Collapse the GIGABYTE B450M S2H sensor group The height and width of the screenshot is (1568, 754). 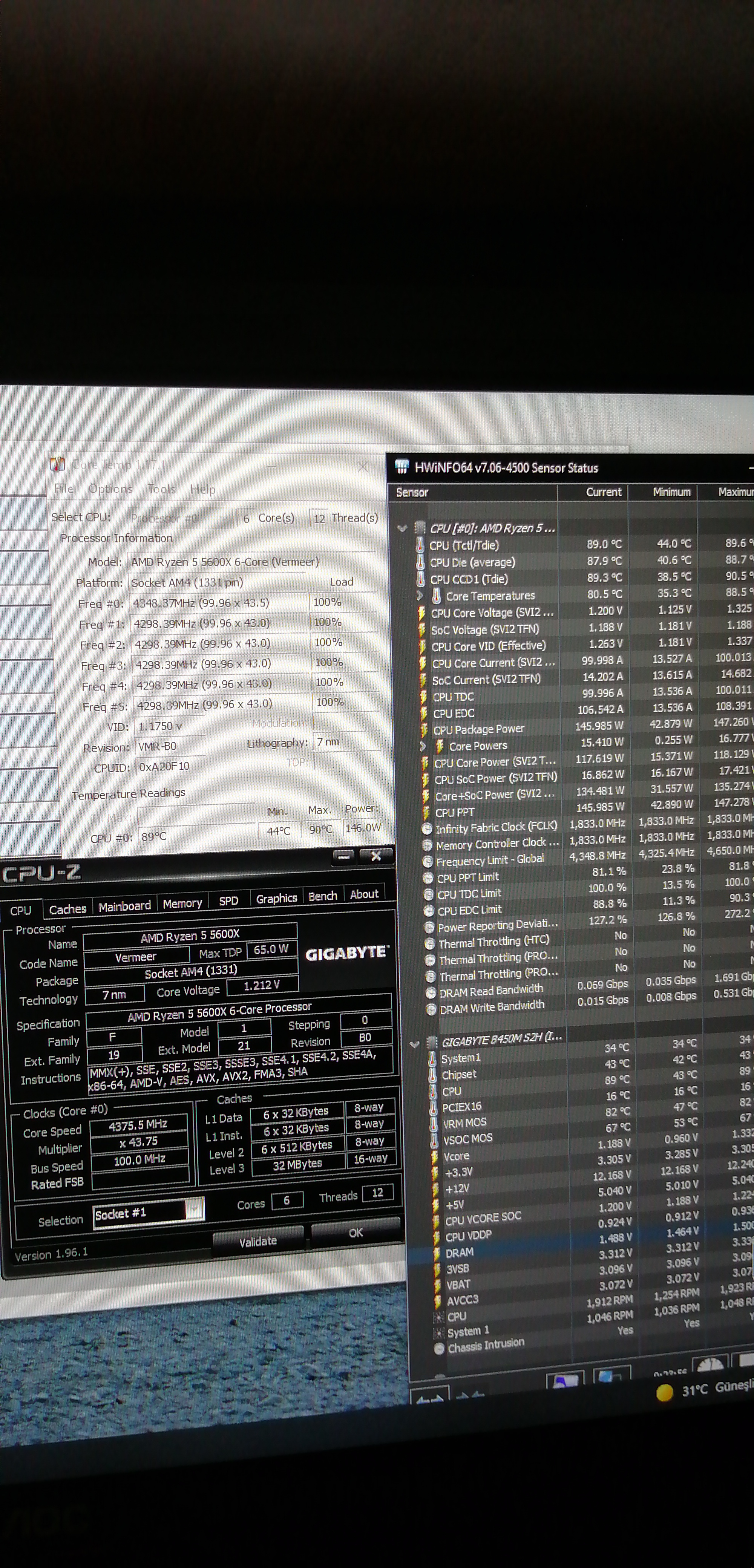[415, 1044]
